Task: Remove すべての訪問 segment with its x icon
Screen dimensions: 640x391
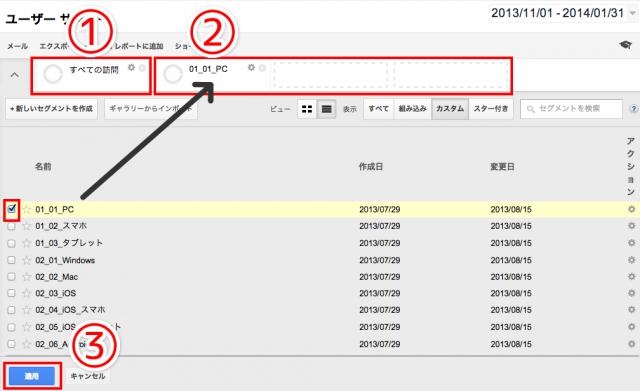Action: tap(142, 68)
